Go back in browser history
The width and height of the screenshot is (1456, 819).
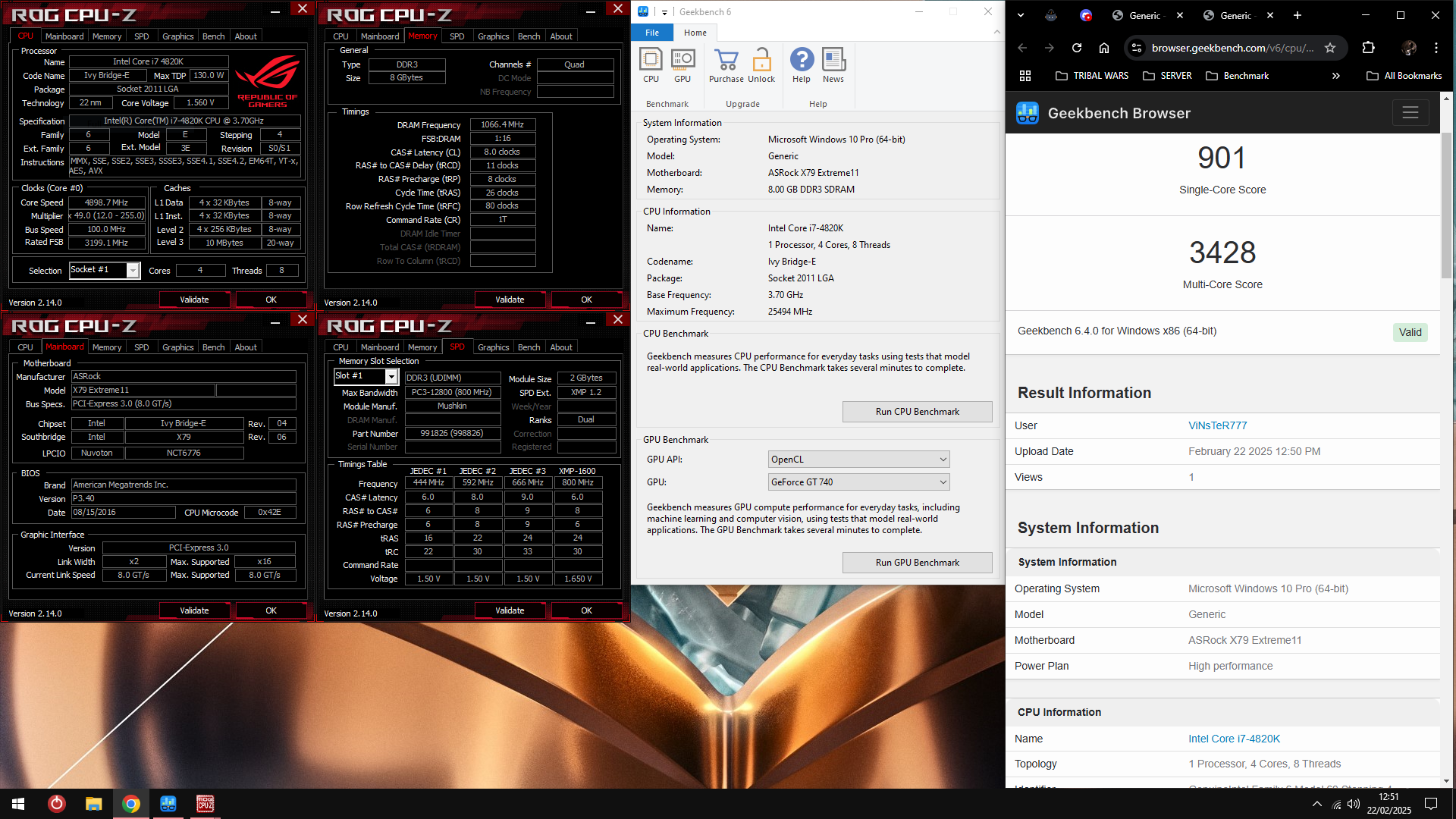(1022, 48)
